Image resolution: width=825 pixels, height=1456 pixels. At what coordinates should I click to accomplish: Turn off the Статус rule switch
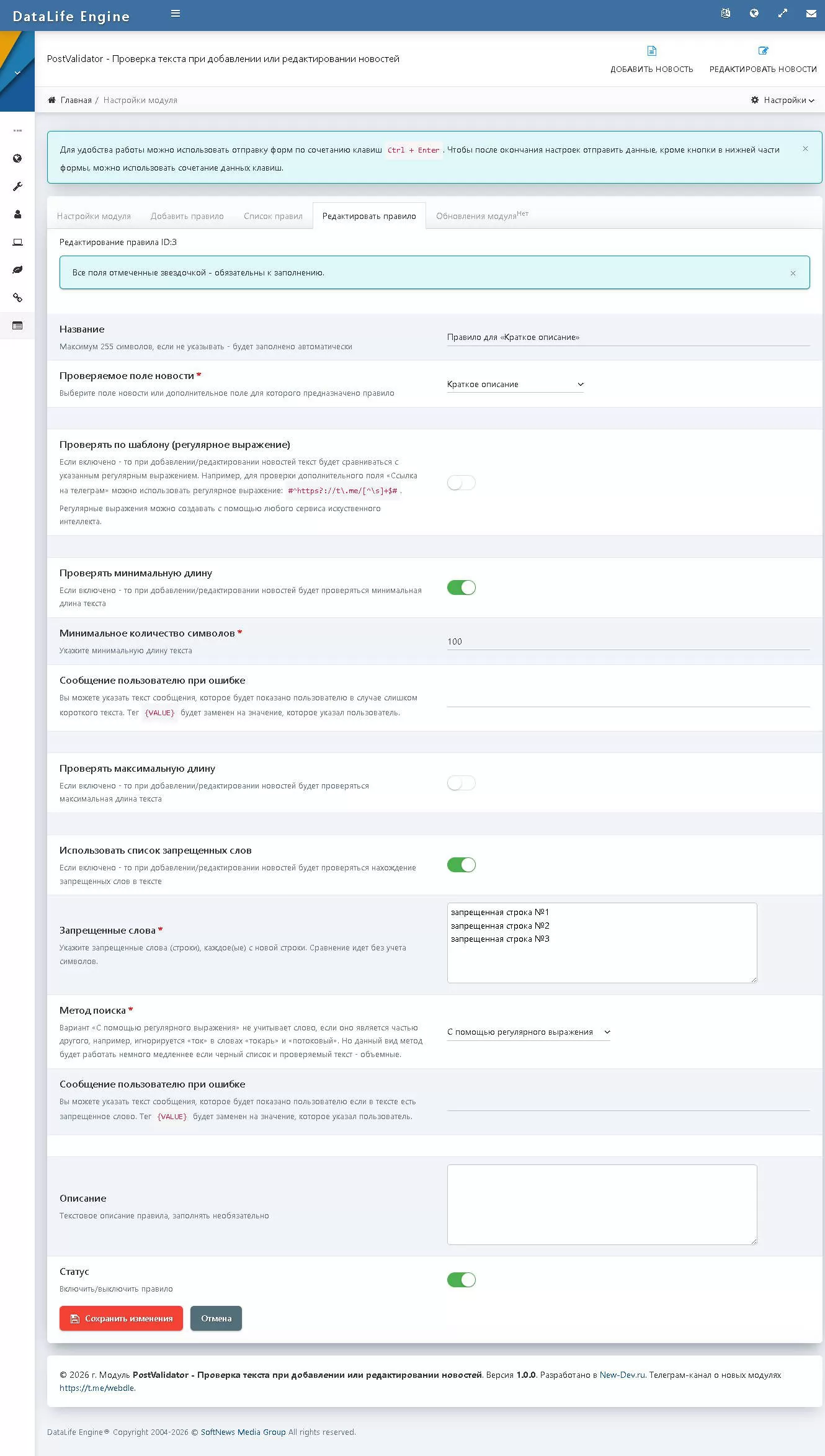click(x=461, y=1280)
